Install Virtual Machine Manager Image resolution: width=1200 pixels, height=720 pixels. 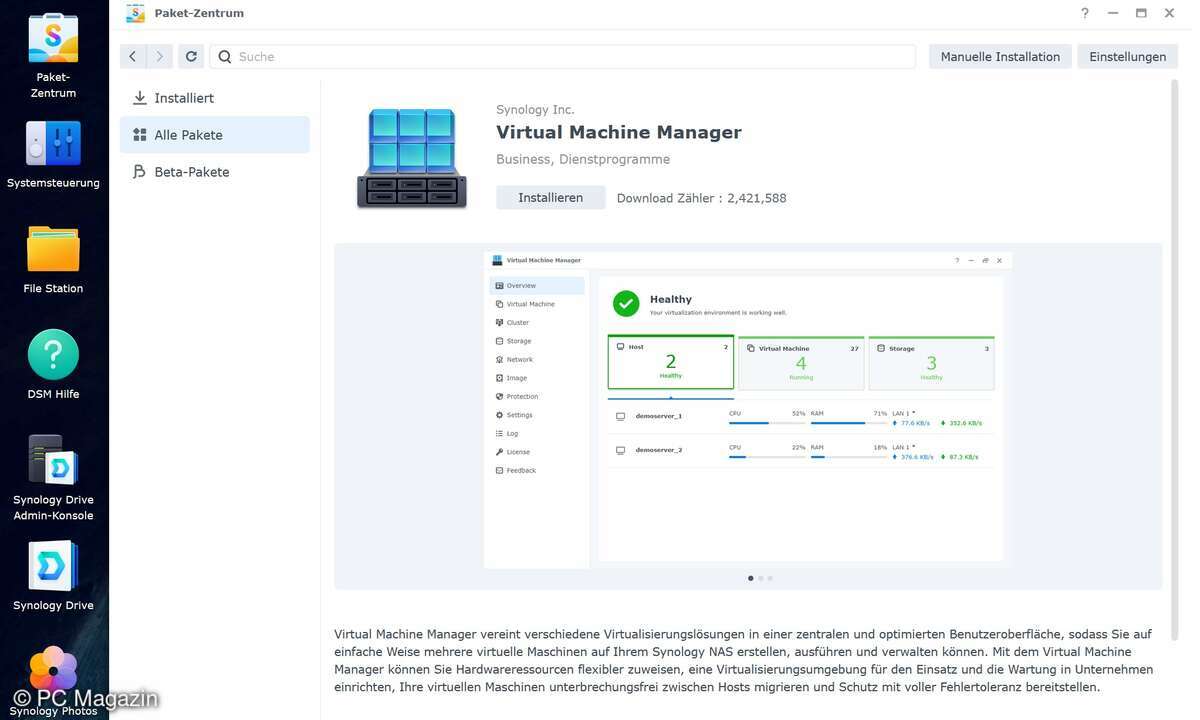click(551, 198)
